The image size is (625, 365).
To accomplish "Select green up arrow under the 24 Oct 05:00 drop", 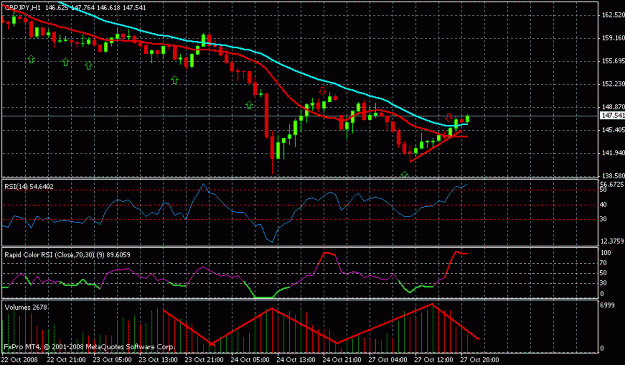I will point(249,105).
